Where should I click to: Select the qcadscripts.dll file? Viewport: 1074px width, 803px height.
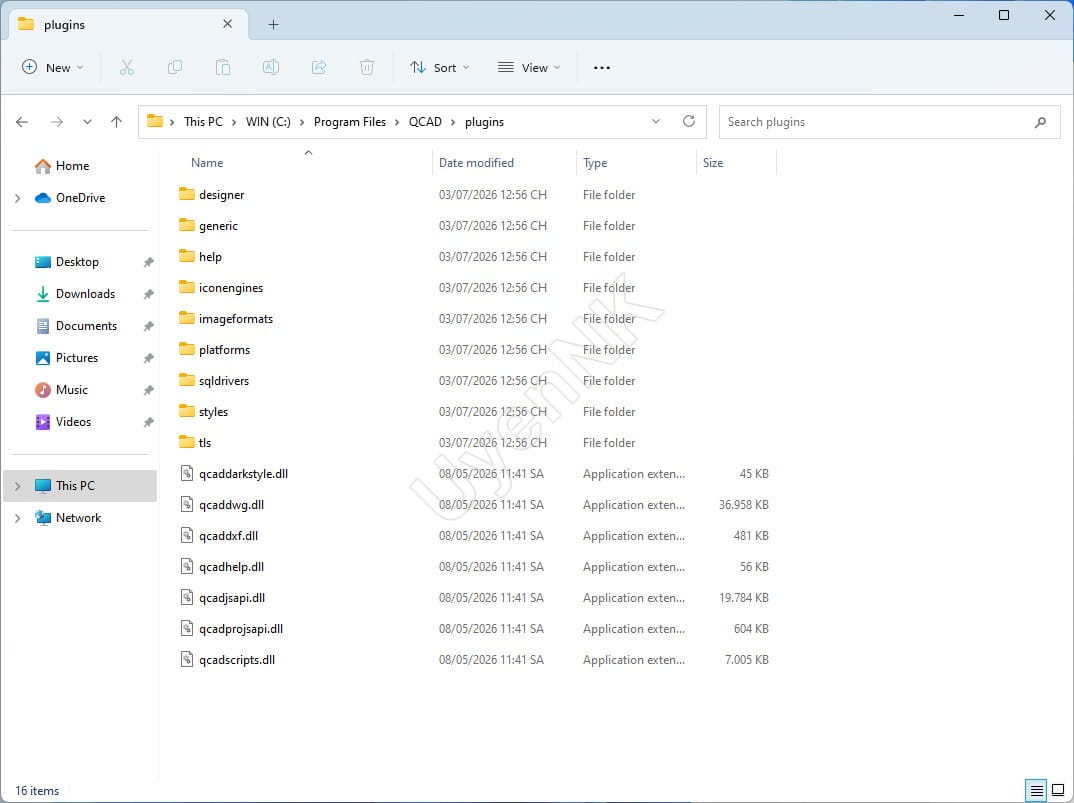pos(237,660)
